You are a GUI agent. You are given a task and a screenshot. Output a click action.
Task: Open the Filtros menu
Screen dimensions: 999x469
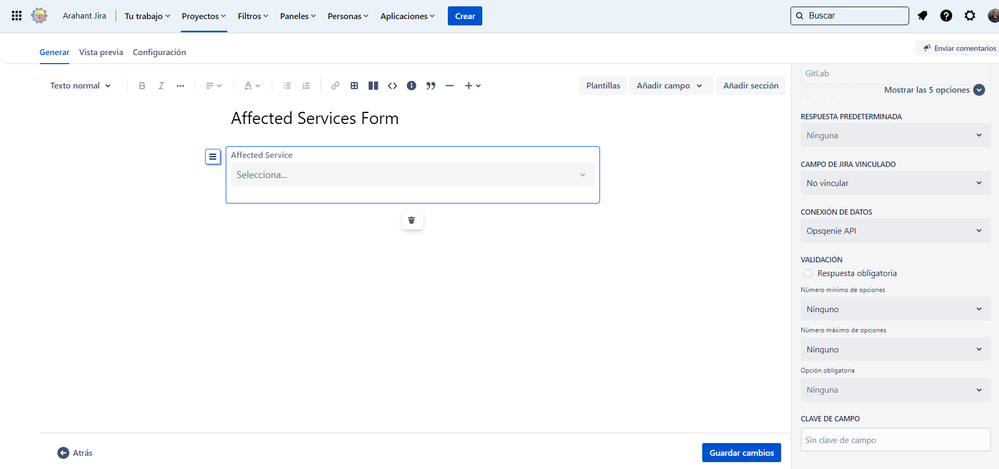tap(253, 16)
